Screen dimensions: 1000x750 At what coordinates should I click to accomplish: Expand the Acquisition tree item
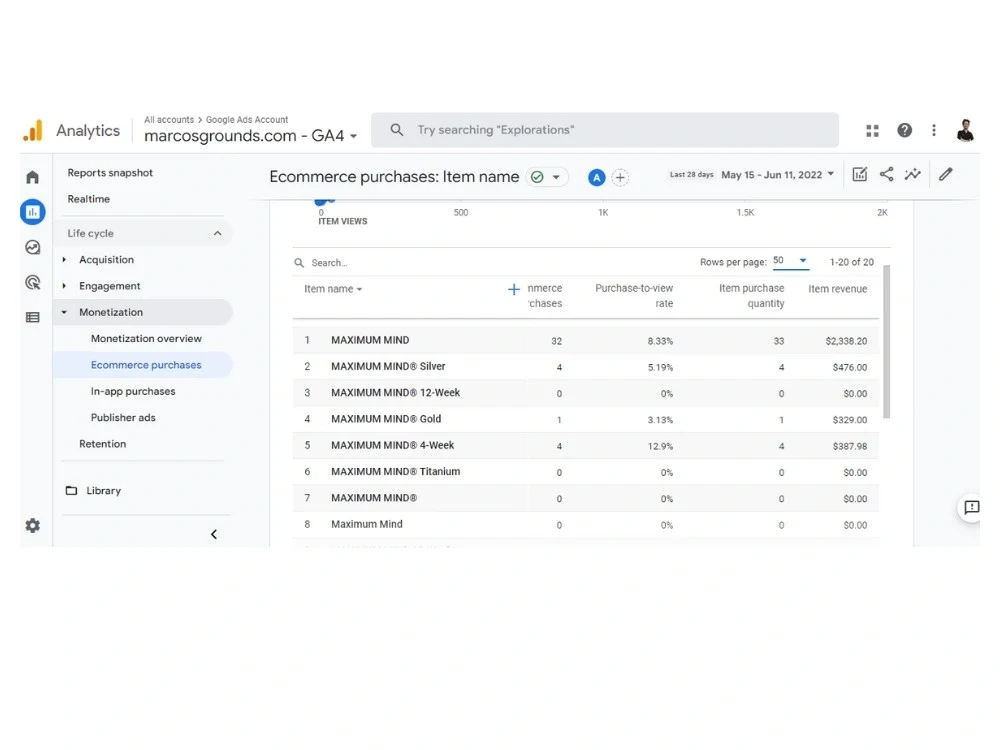point(64,260)
